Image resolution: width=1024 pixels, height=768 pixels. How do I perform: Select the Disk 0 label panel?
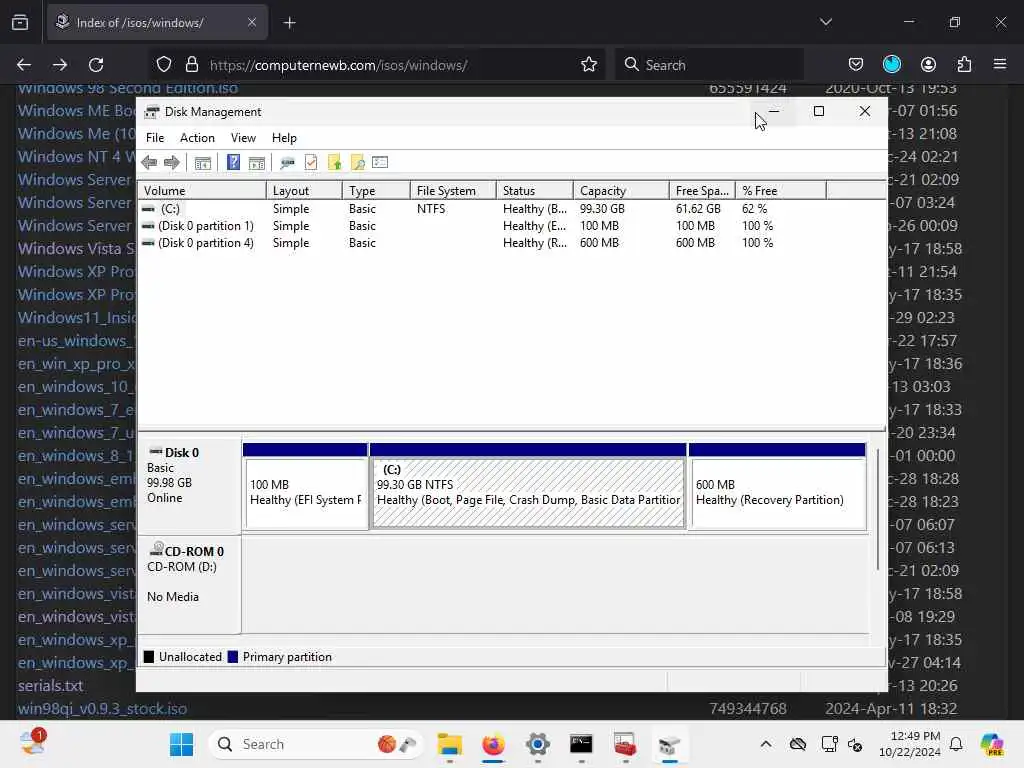189,485
